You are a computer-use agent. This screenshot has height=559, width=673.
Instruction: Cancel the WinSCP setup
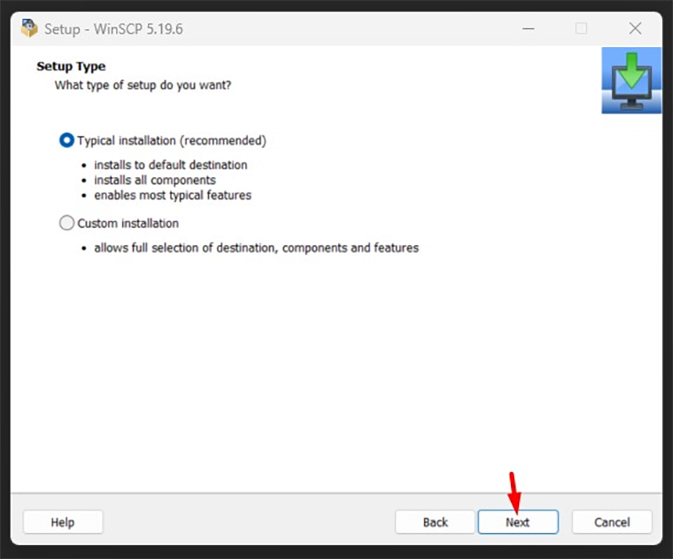pos(612,522)
